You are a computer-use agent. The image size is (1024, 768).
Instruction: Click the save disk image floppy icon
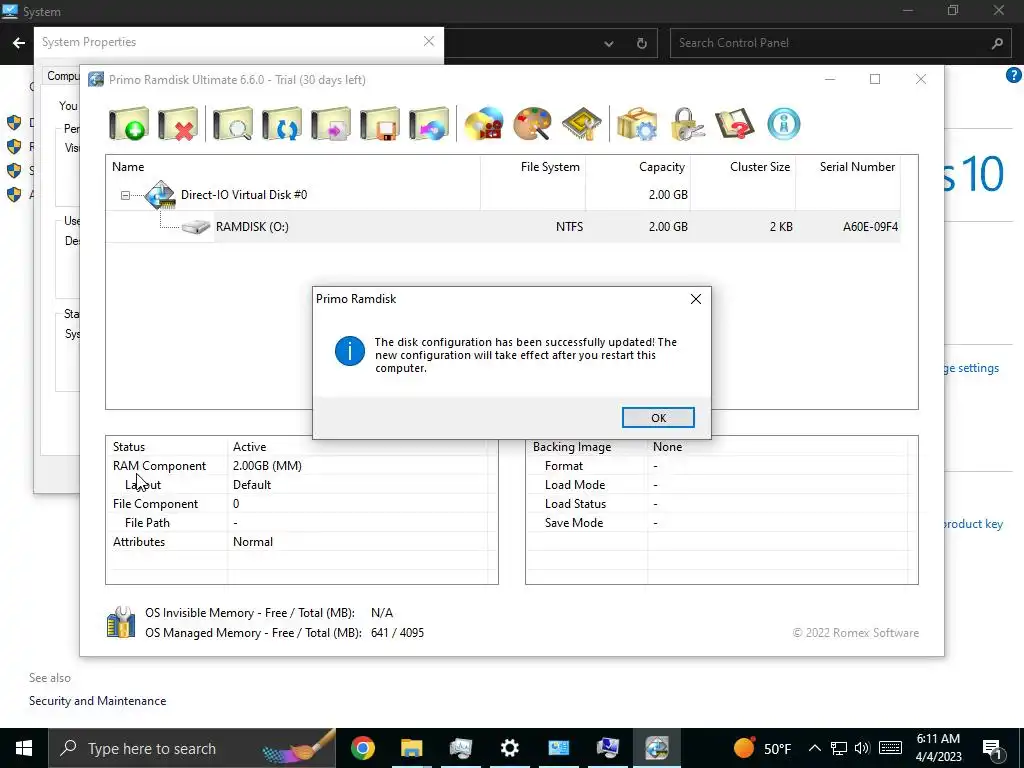click(379, 123)
